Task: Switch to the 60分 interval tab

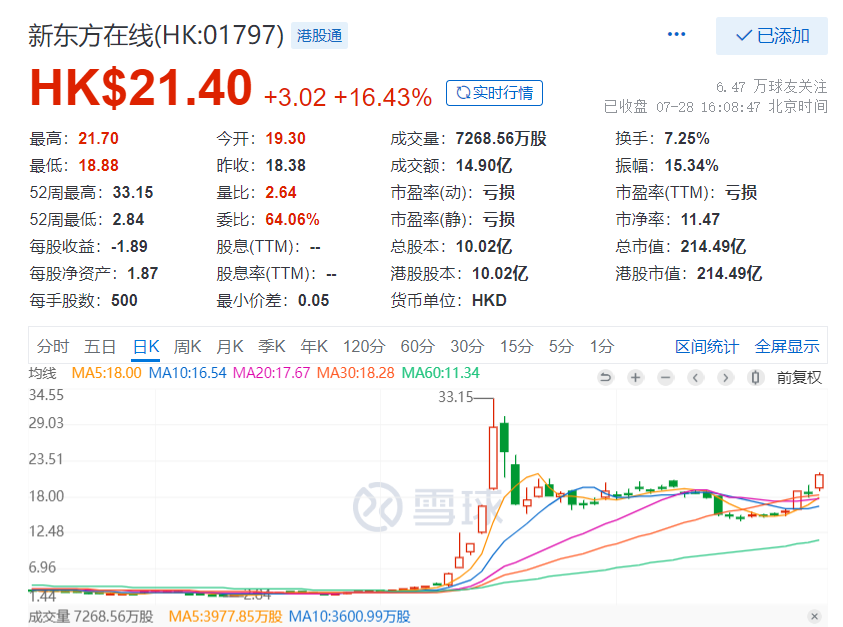Action: [x=417, y=347]
